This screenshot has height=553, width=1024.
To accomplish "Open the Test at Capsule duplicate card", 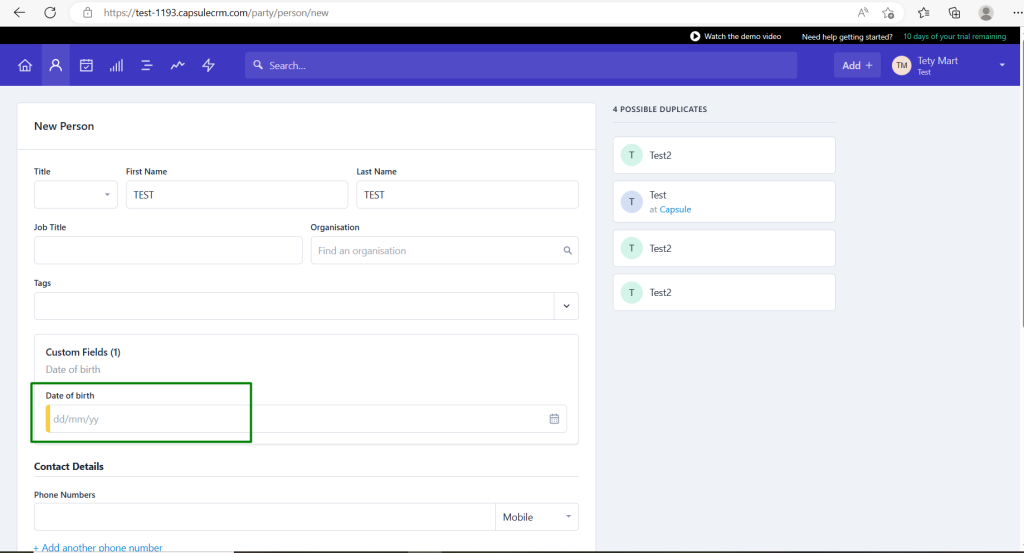I will point(724,202).
